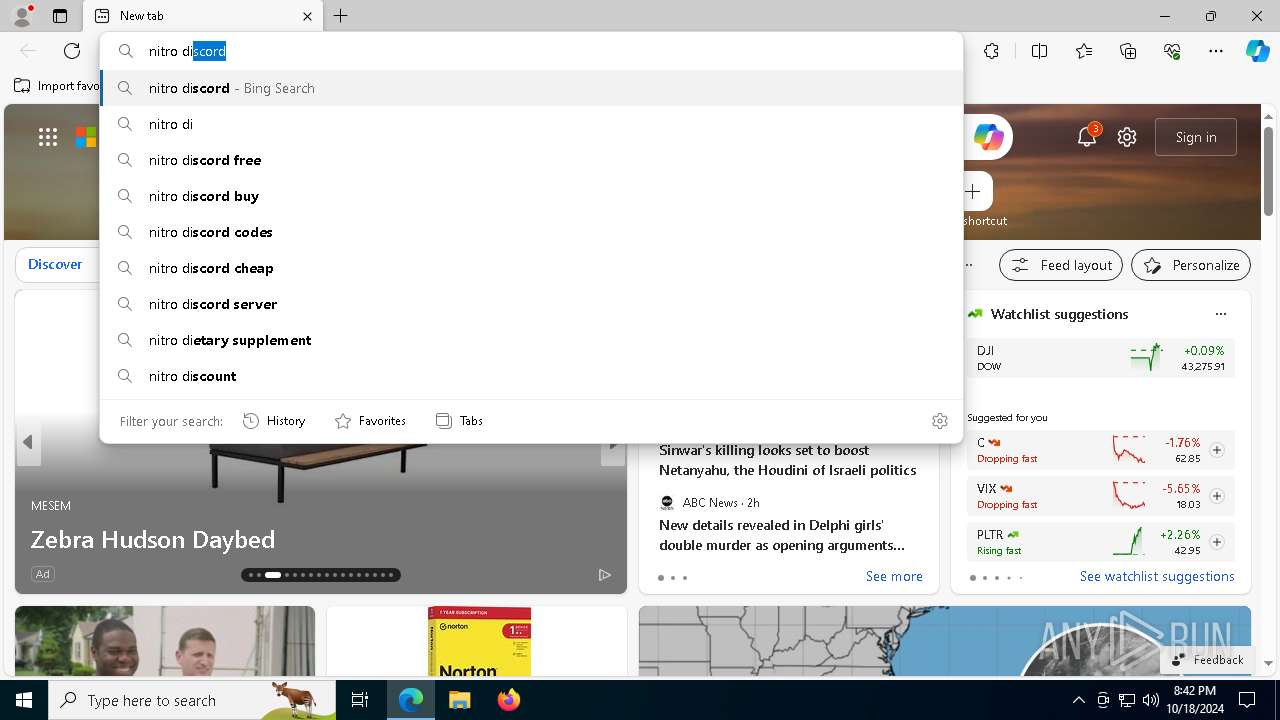Open Browser essentials heart icon
This screenshot has height=720, width=1280.
1172,51
